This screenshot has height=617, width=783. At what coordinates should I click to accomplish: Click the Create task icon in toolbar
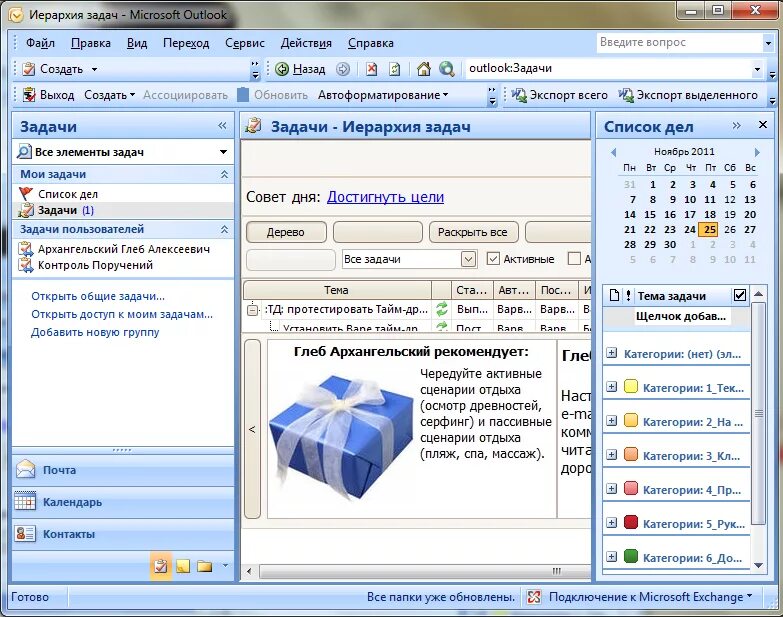pyautogui.click(x=29, y=69)
